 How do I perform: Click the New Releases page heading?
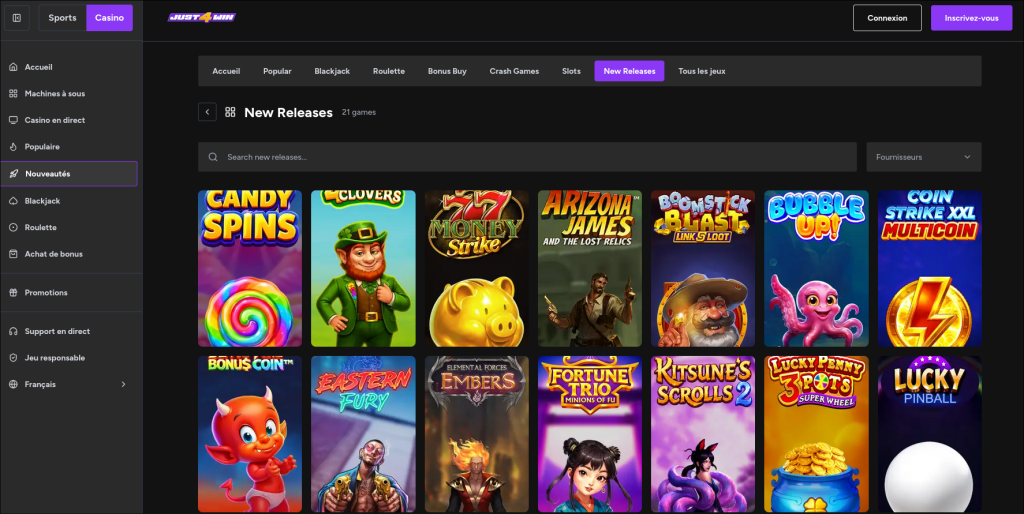tap(288, 112)
